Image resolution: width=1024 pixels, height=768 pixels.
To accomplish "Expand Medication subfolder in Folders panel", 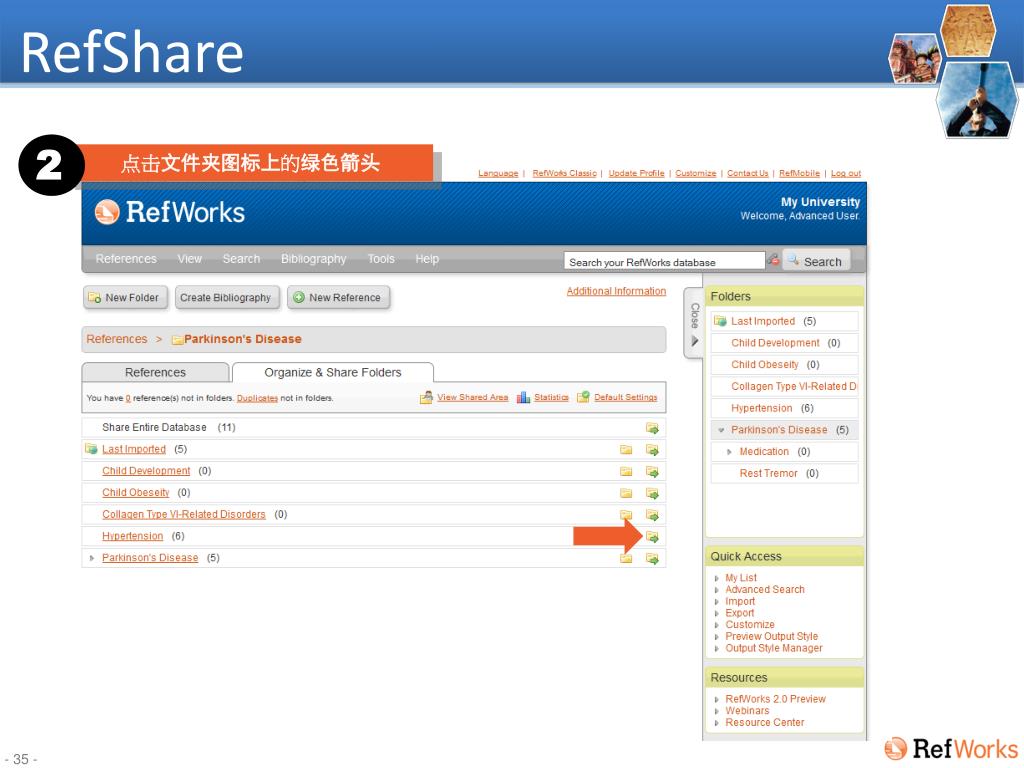I will click(729, 451).
